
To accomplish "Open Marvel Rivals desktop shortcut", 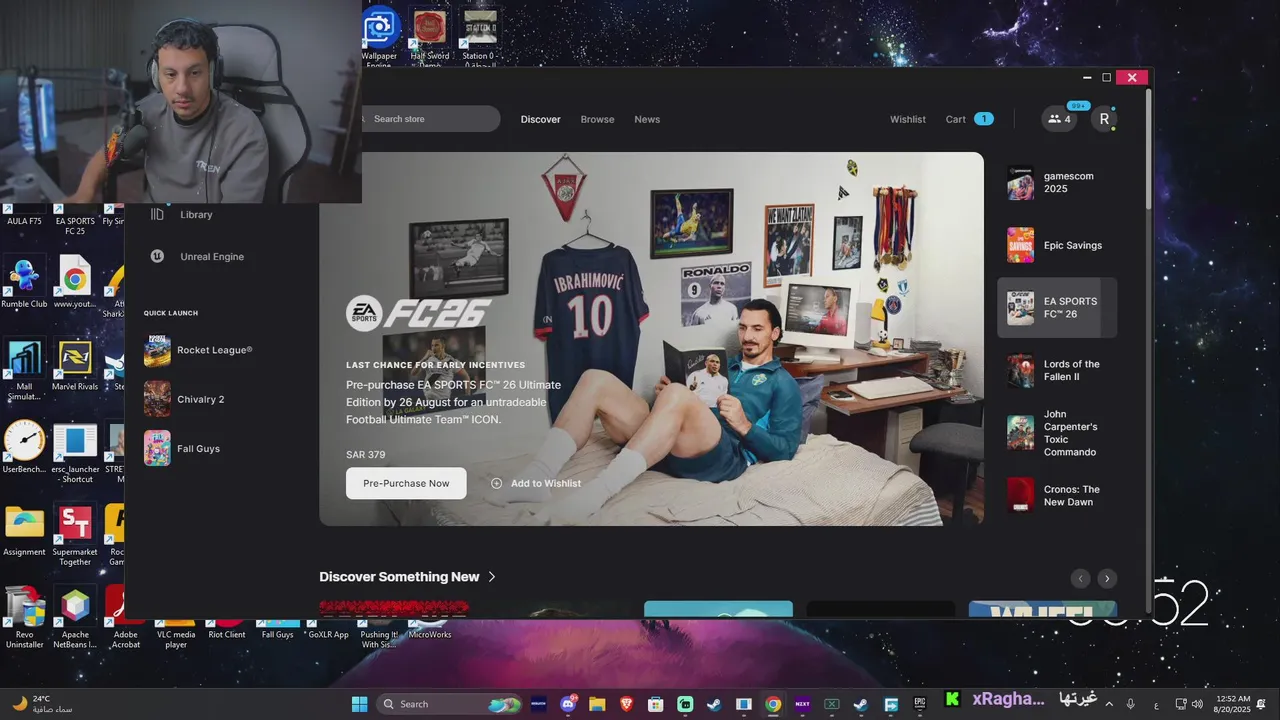I will [x=75, y=364].
